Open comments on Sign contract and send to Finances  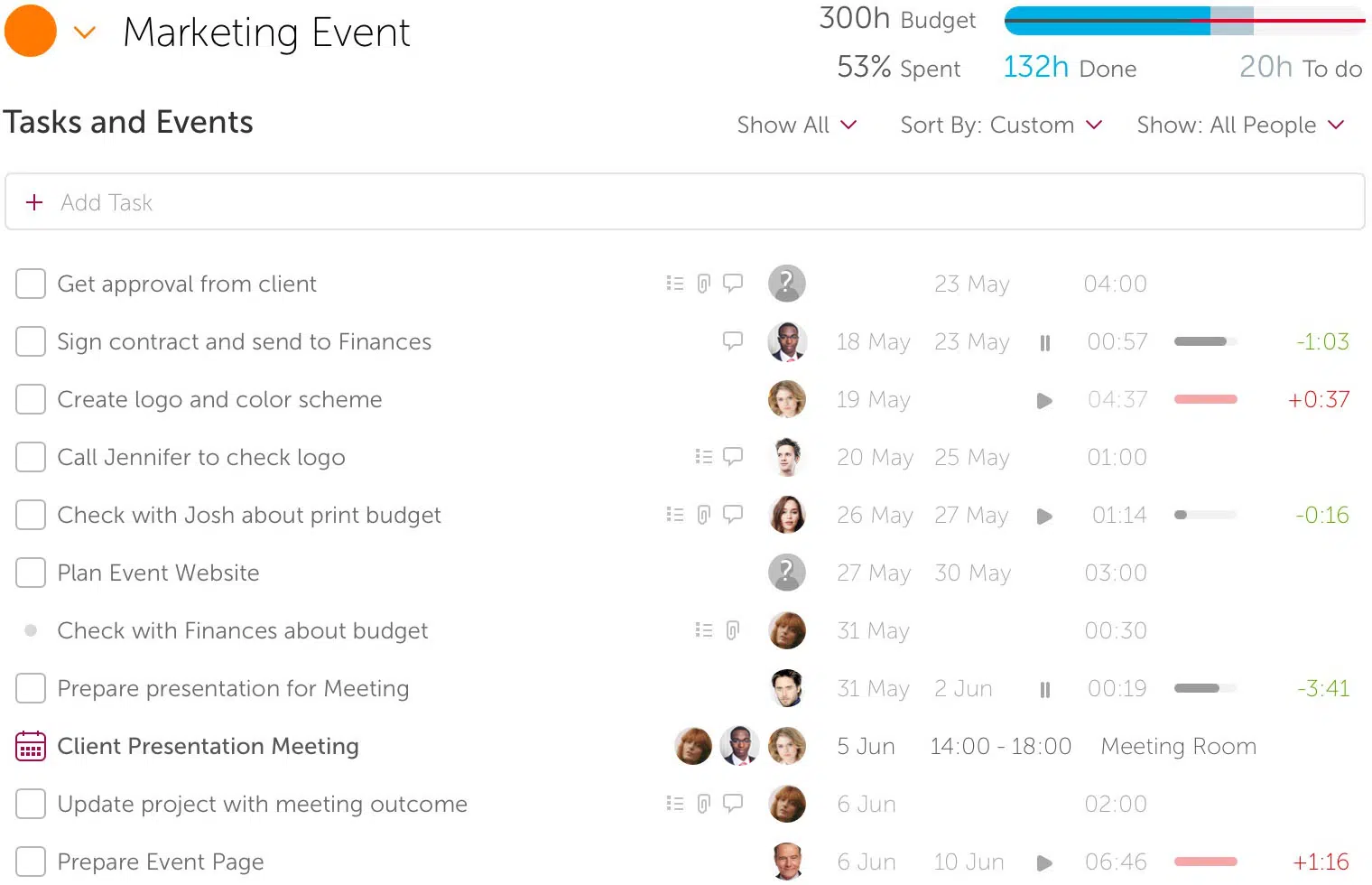733,341
